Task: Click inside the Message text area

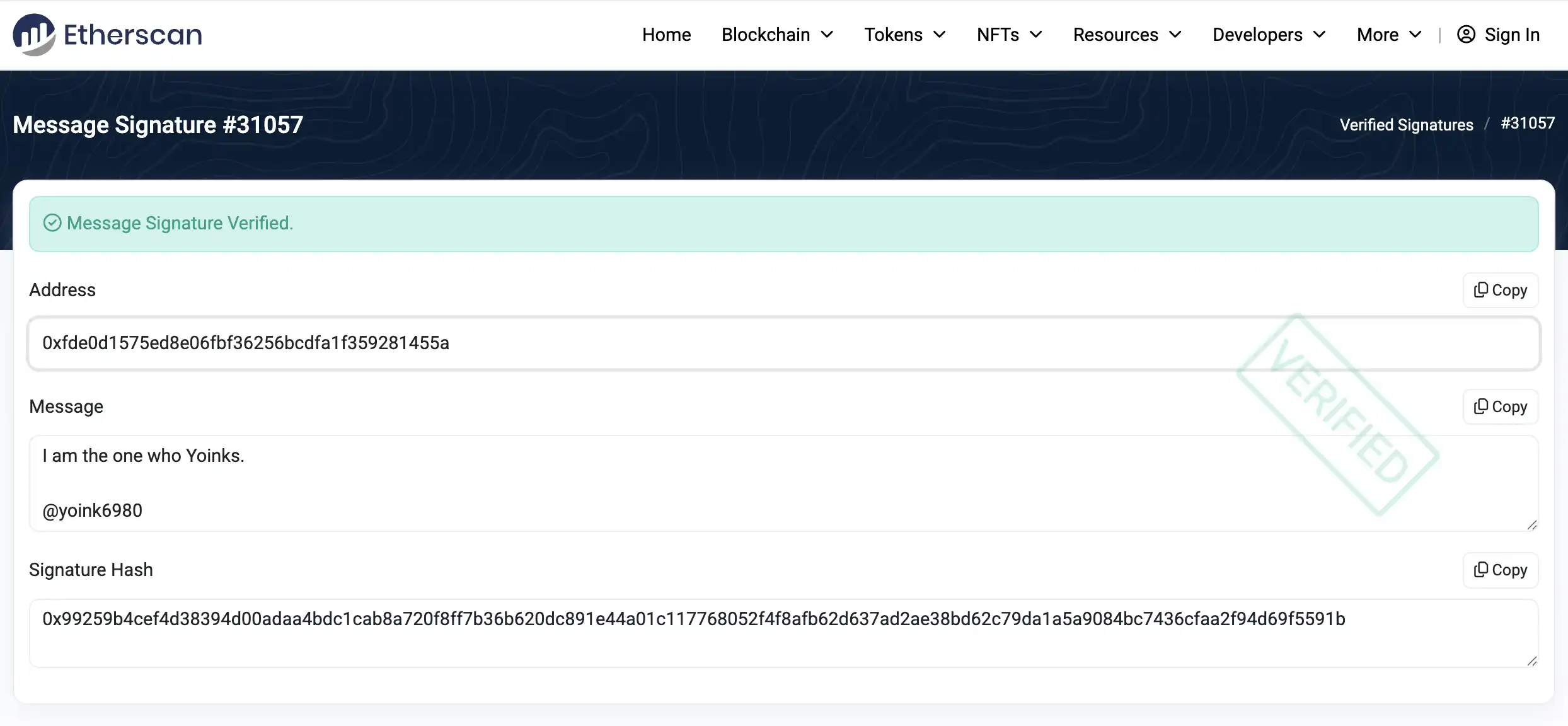Action: (630, 483)
